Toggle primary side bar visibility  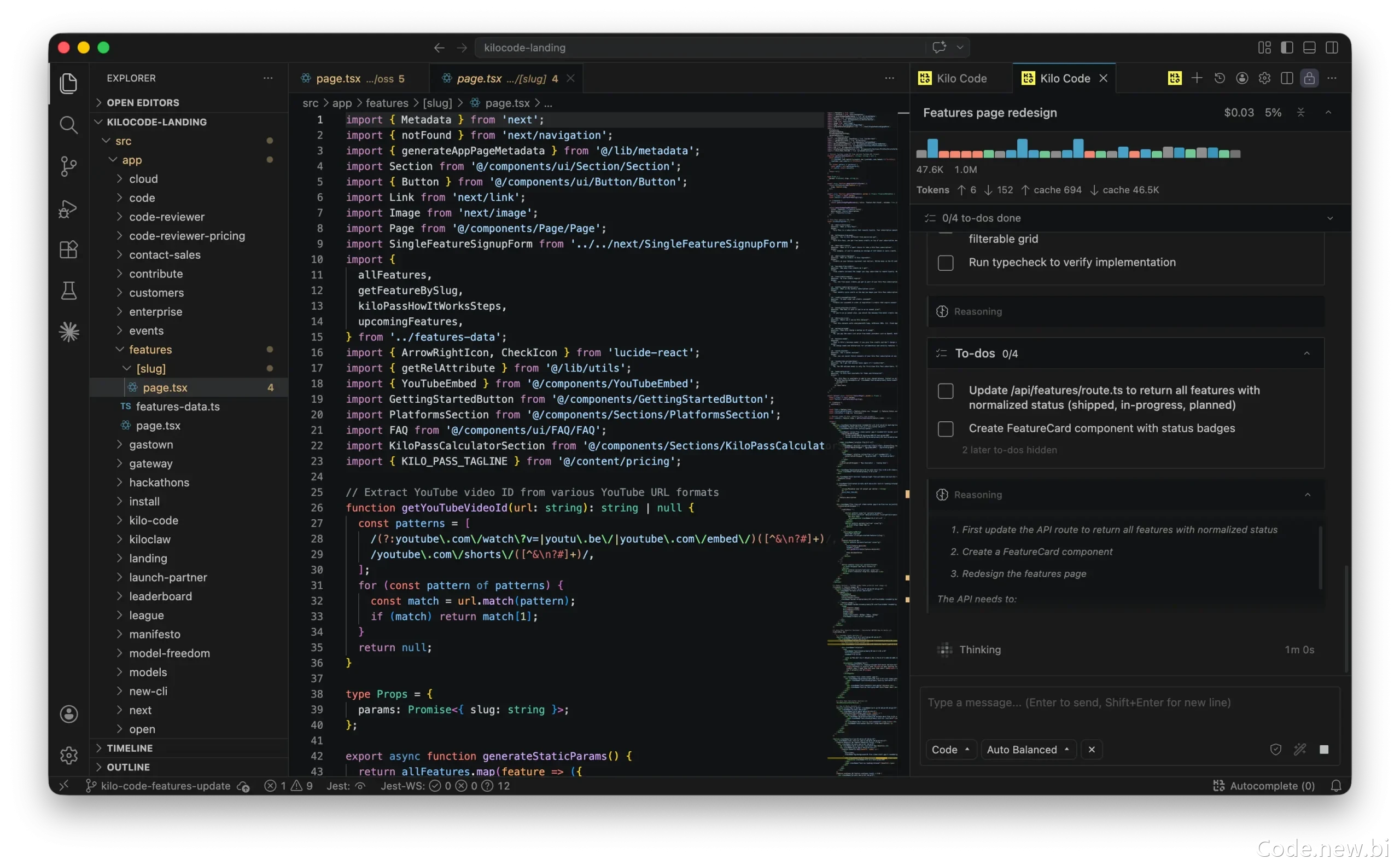click(1287, 48)
